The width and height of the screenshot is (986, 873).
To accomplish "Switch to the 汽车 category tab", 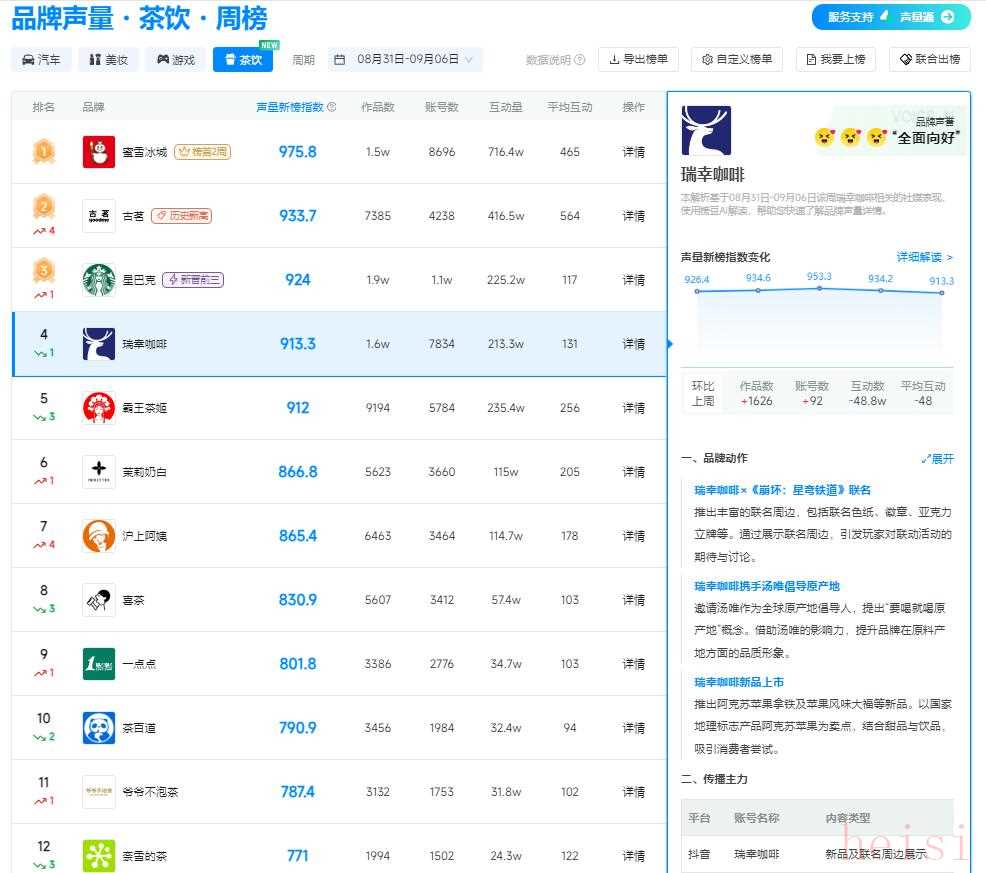I will (41, 60).
